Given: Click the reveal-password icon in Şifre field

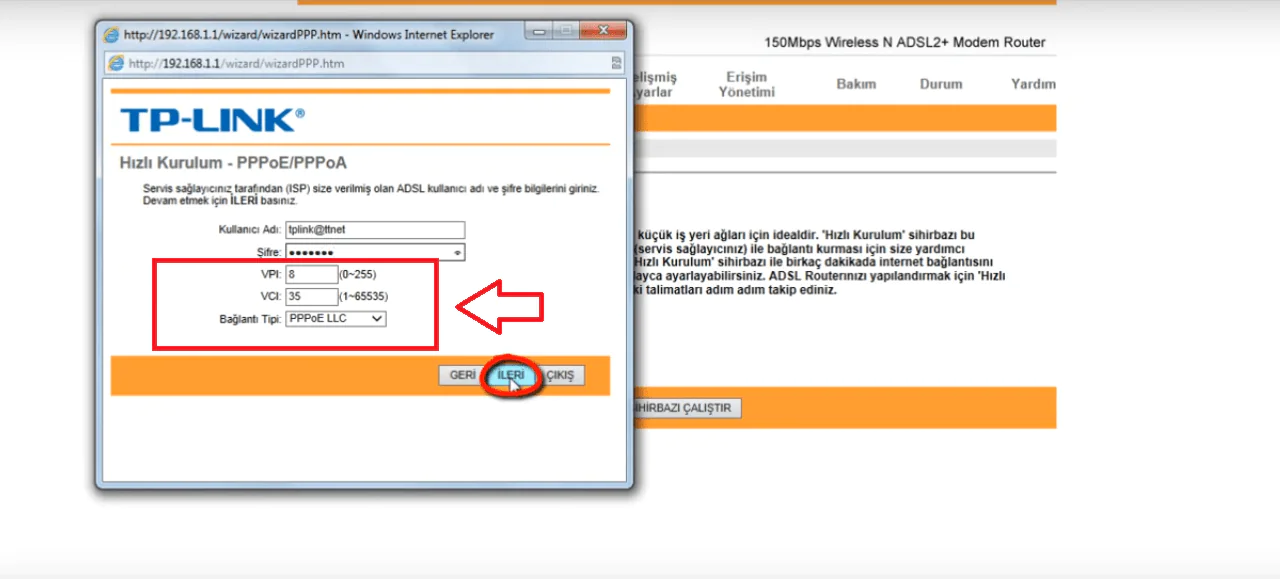Looking at the screenshot, I should point(458,253).
